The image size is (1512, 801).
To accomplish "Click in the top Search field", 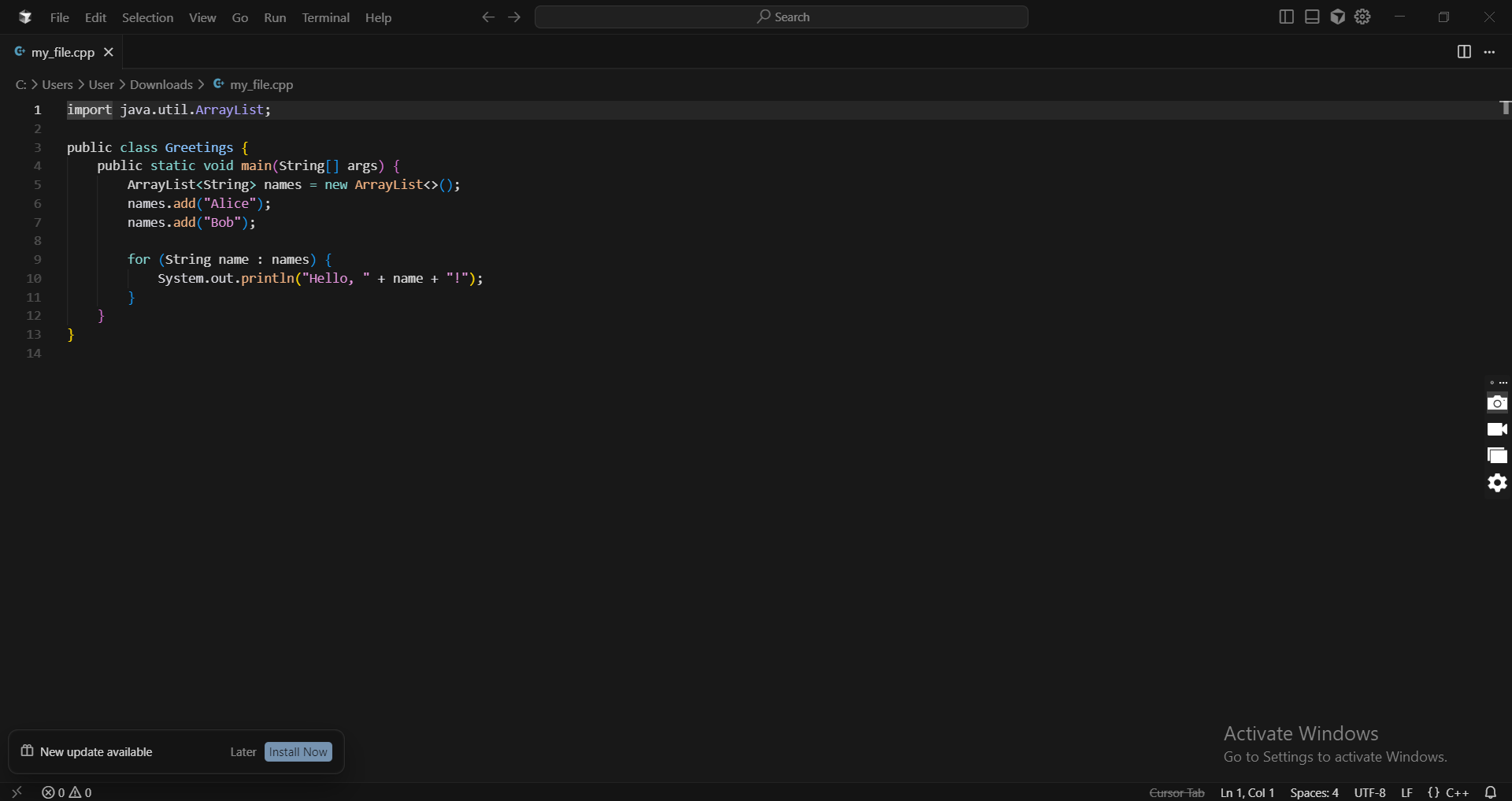I will click(x=781, y=17).
